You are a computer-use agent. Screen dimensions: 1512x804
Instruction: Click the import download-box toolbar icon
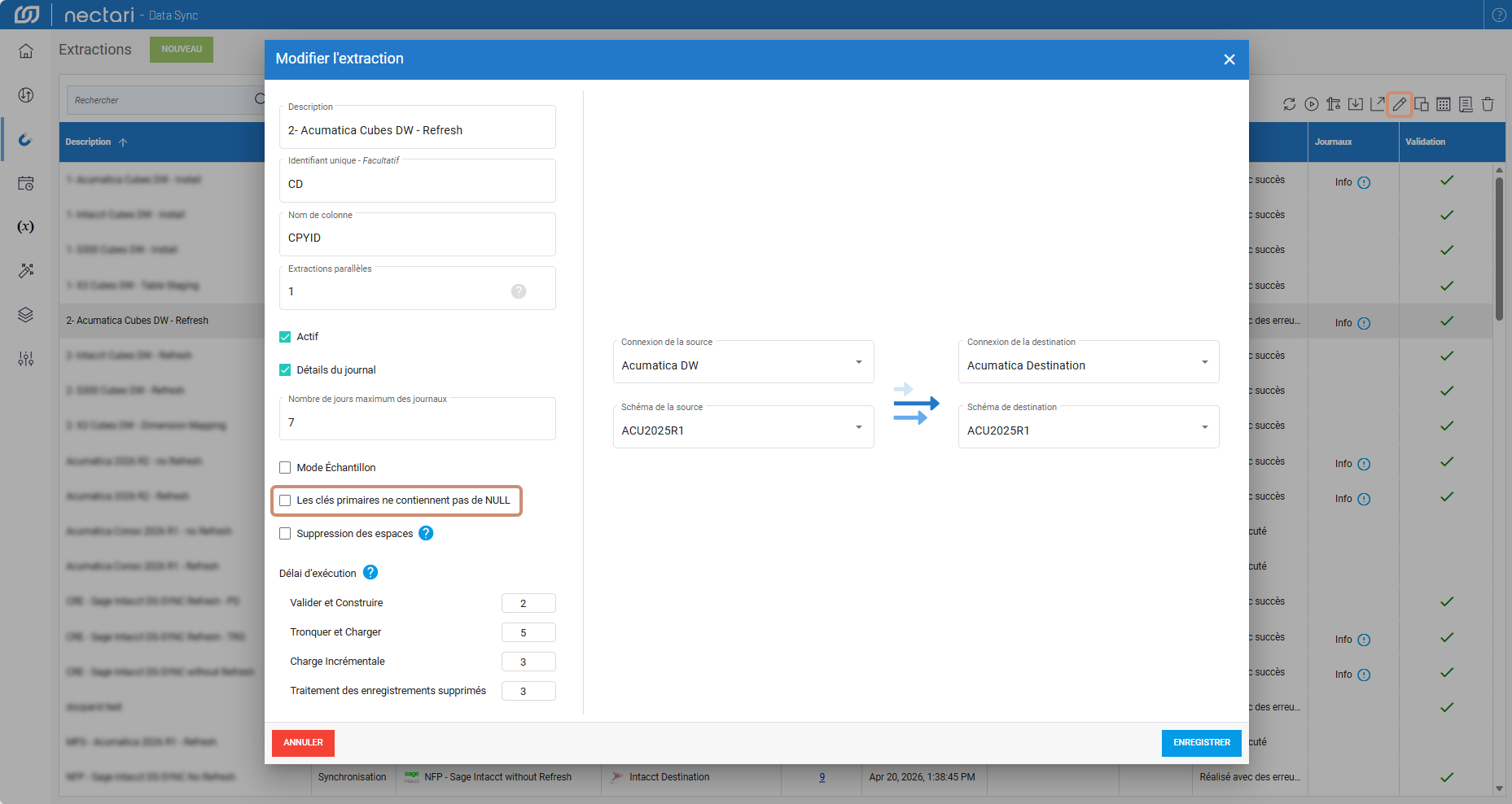click(x=1356, y=104)
